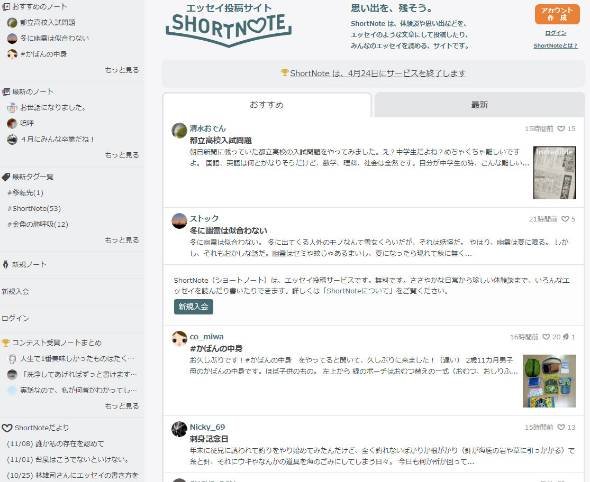Open the tag with (1) count in 最新タグ一覧
This screenshot has width=590, height=482.
[26, 193]
